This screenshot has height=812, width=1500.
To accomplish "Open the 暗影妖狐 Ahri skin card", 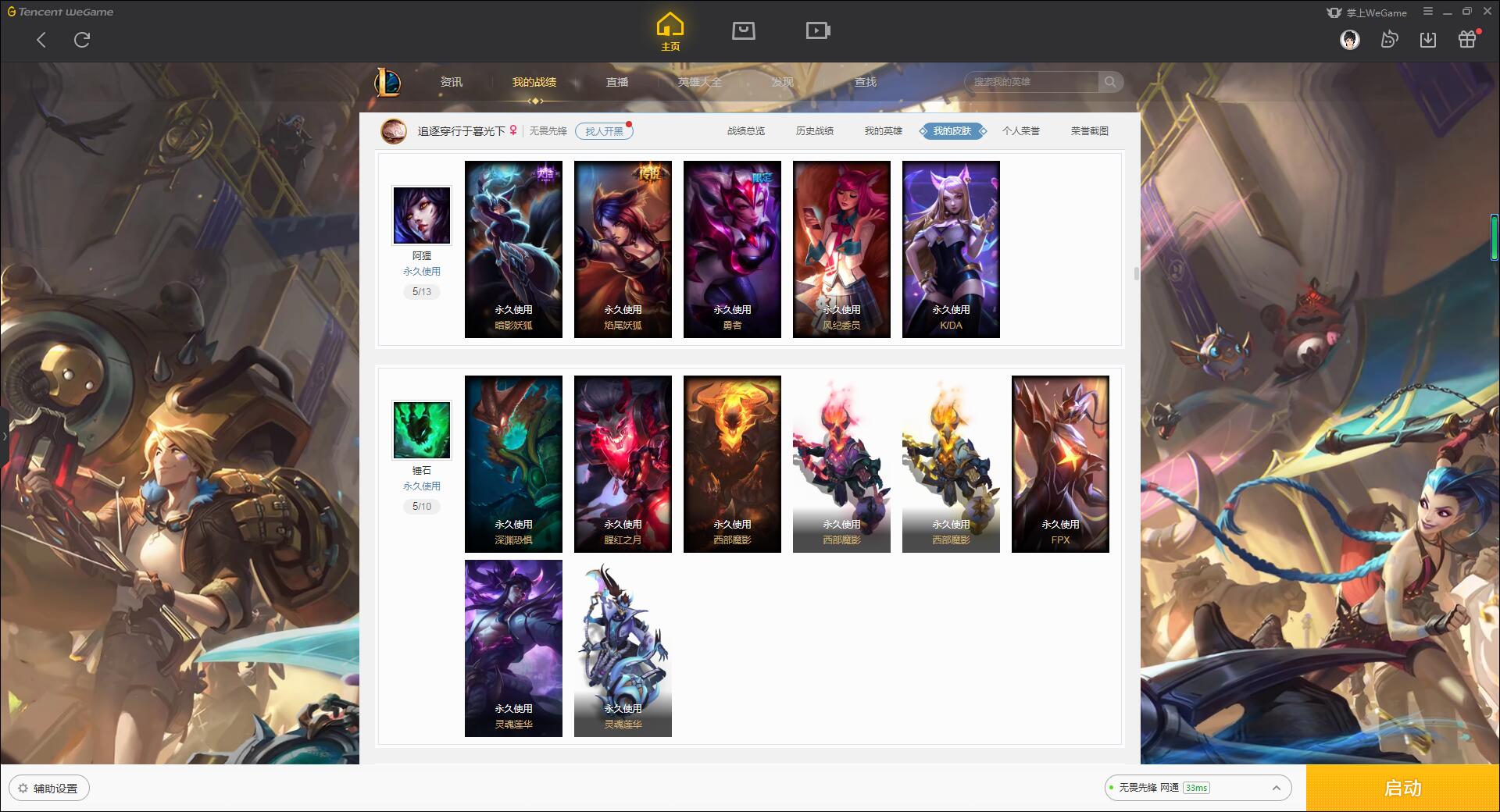I will 513,249.
